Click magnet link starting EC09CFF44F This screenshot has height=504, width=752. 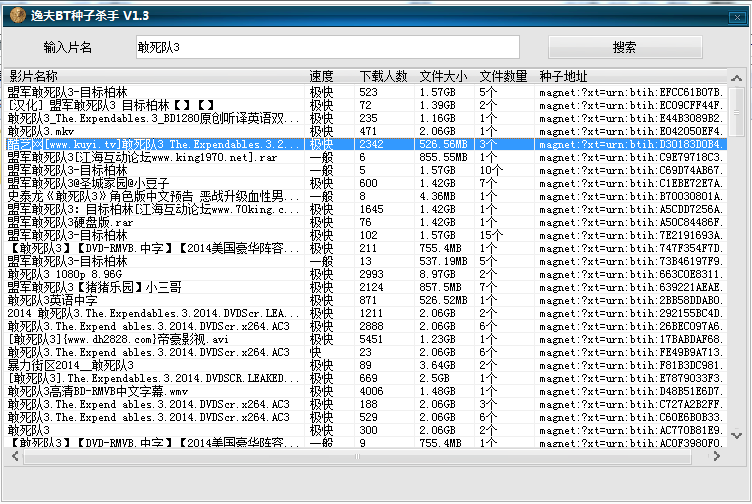(x=631, y=105)
